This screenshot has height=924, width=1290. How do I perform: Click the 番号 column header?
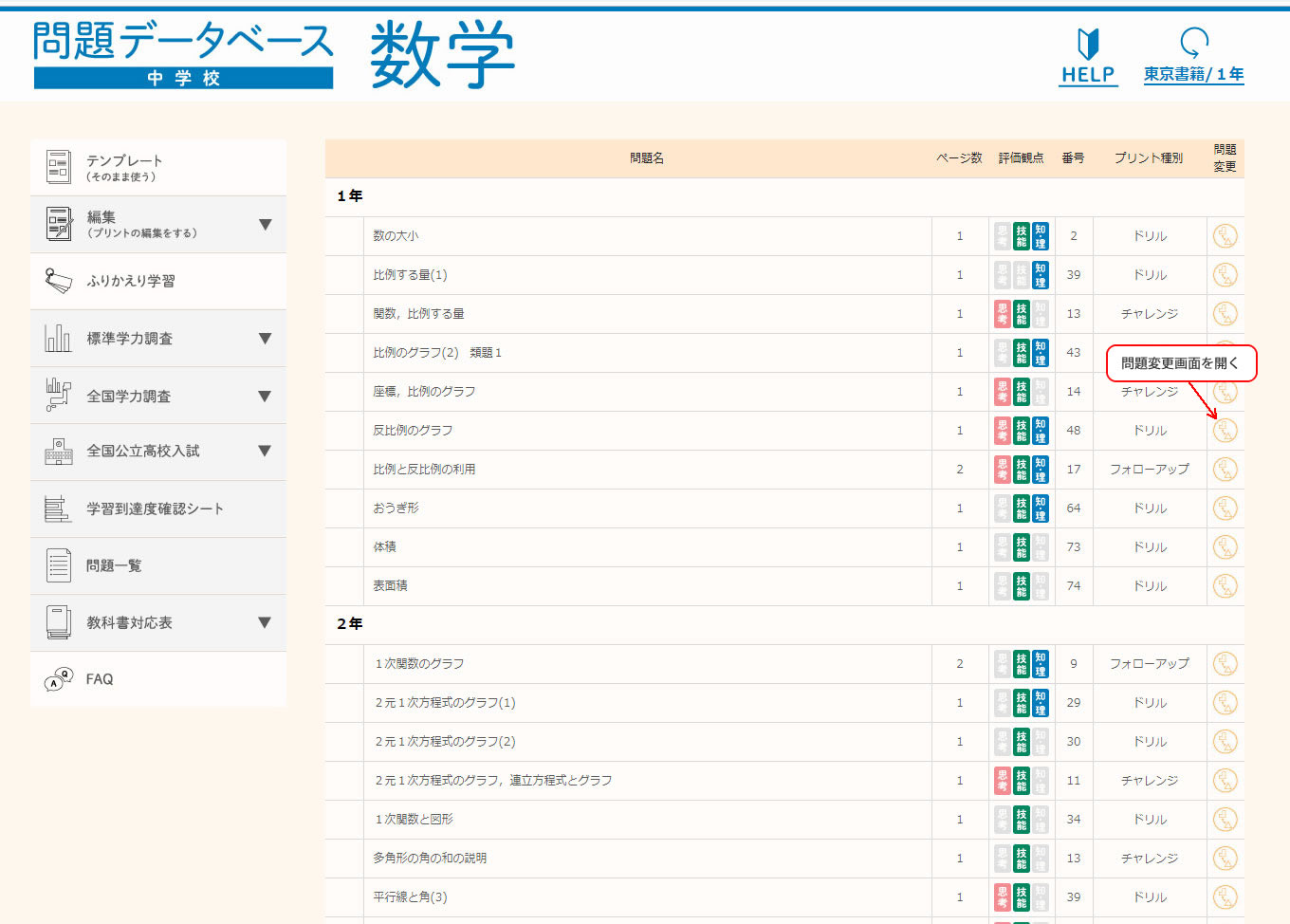tap(1073, 158)
